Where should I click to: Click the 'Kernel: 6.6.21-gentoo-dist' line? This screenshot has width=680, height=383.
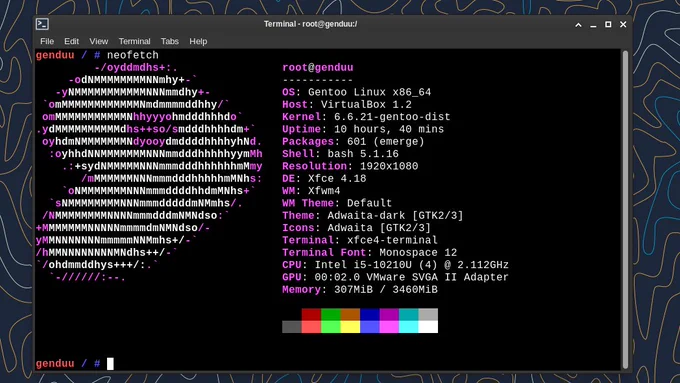point(366,117)
